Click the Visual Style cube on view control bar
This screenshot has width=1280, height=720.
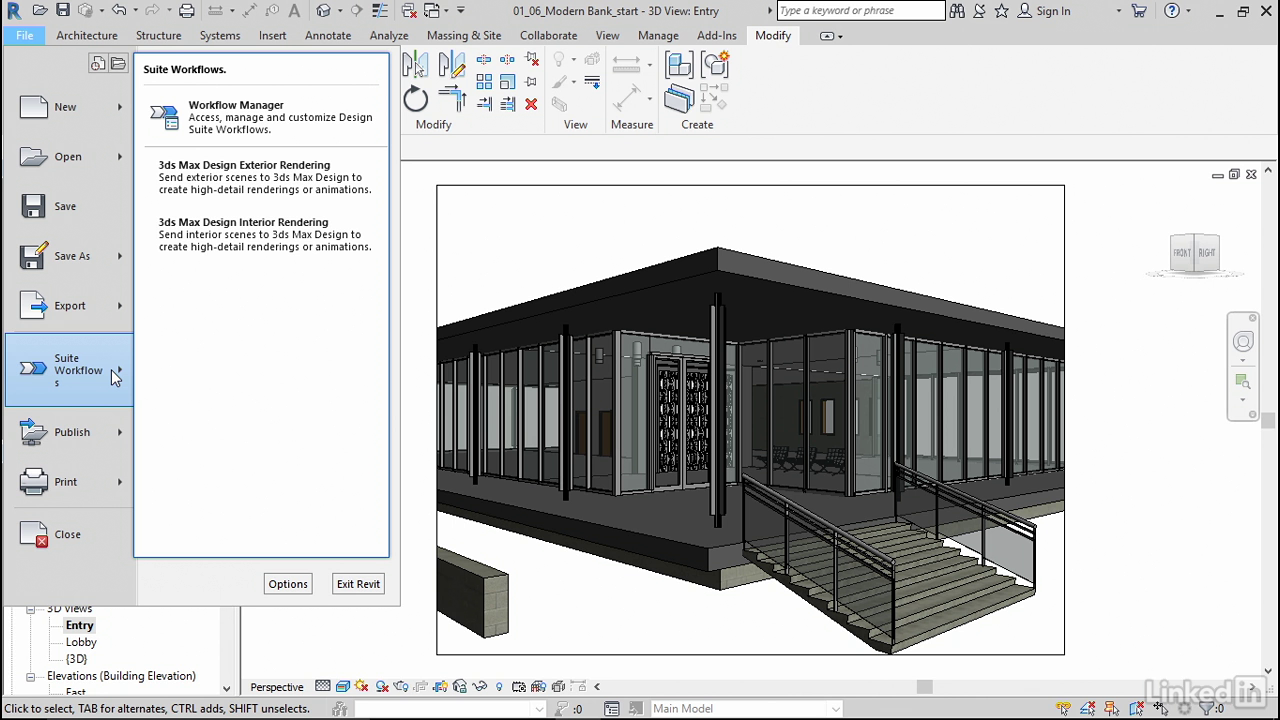click(x=343, y=686)
